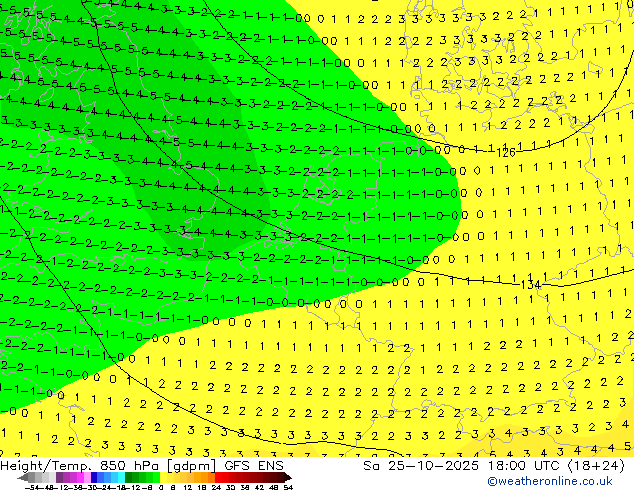Click the 'GFS ENS' model label
This screenshot has height=490, width=634.
click(254, 466)
